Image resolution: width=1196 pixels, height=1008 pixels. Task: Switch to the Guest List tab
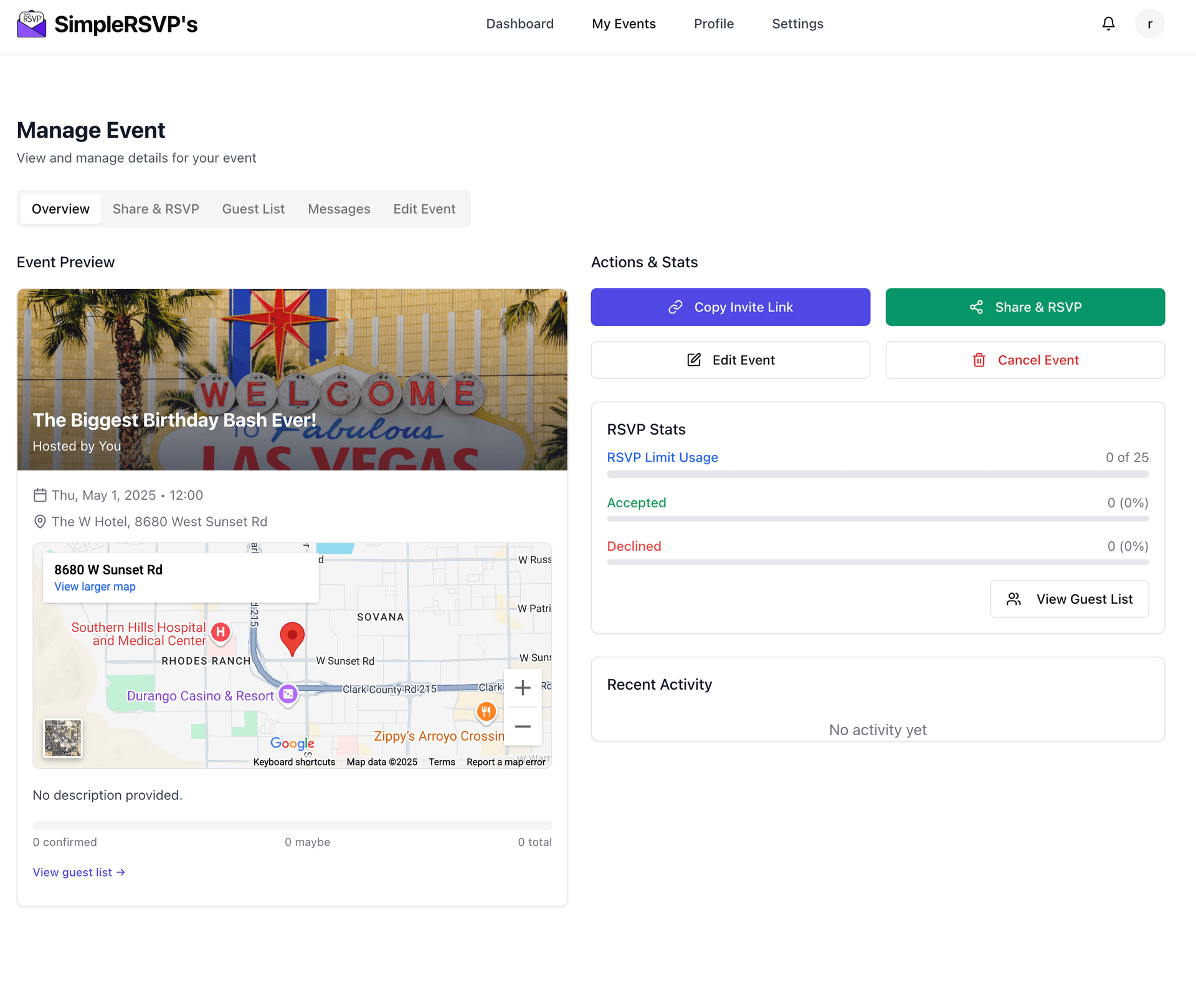[253, 209]
